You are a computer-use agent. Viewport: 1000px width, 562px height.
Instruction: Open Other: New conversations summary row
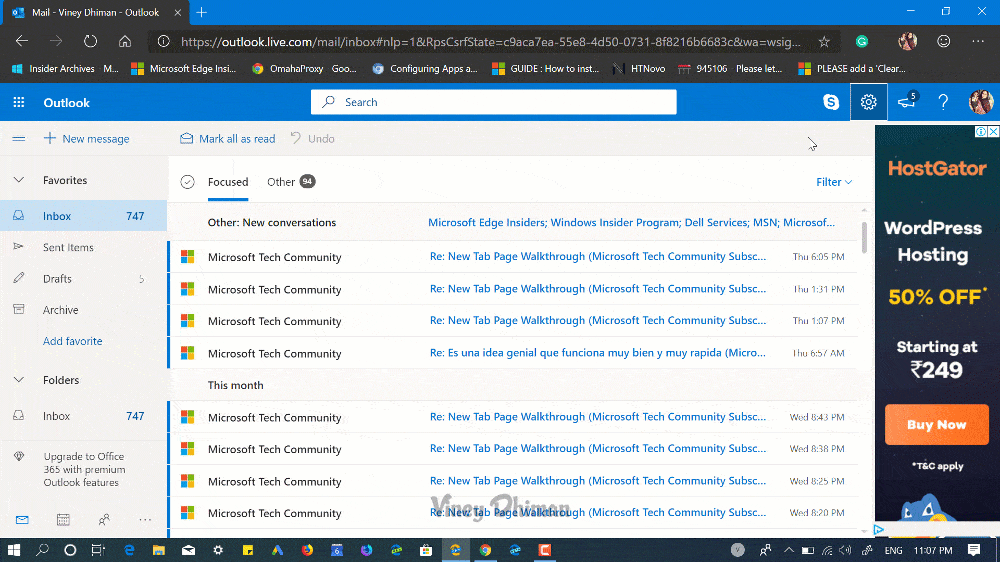tap(515, 223)
